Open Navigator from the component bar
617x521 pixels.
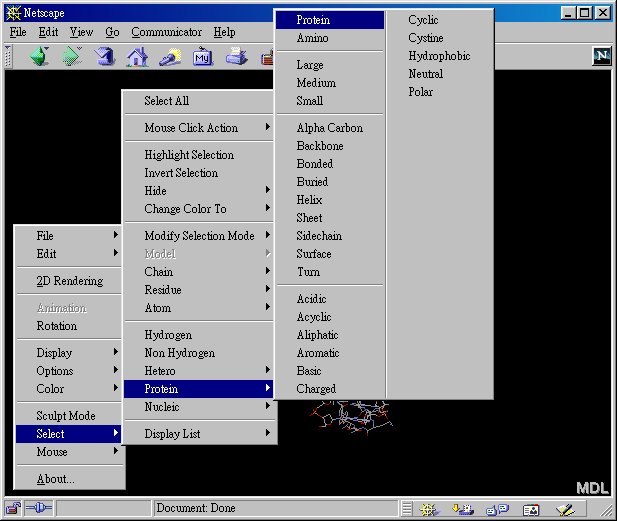tap(428, 510)
